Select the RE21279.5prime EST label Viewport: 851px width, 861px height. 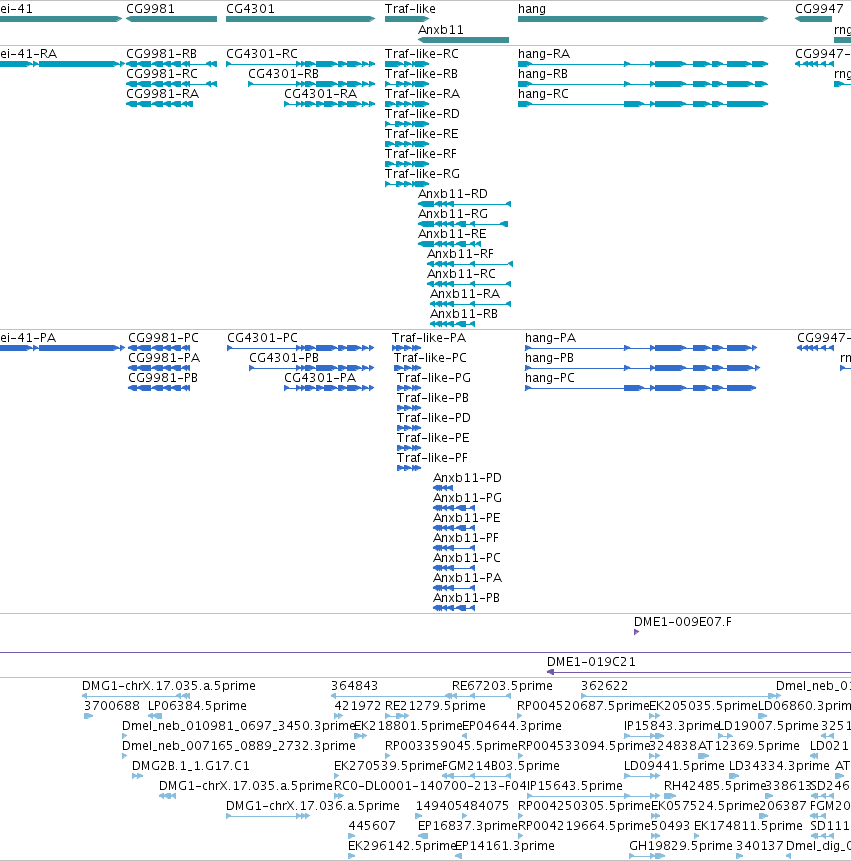tap(435, 706)
